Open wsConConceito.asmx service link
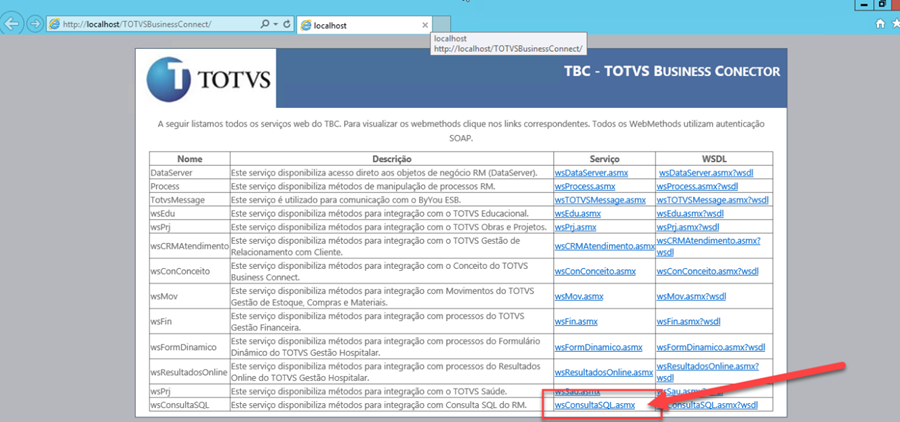This screenshot has width=900, height=422. (595, 272)
